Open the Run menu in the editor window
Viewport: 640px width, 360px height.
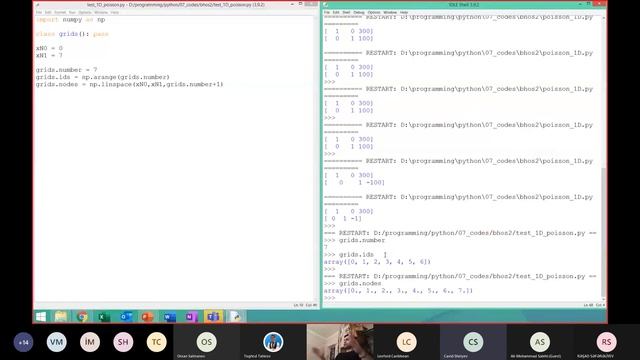click(x=72, y=13)
